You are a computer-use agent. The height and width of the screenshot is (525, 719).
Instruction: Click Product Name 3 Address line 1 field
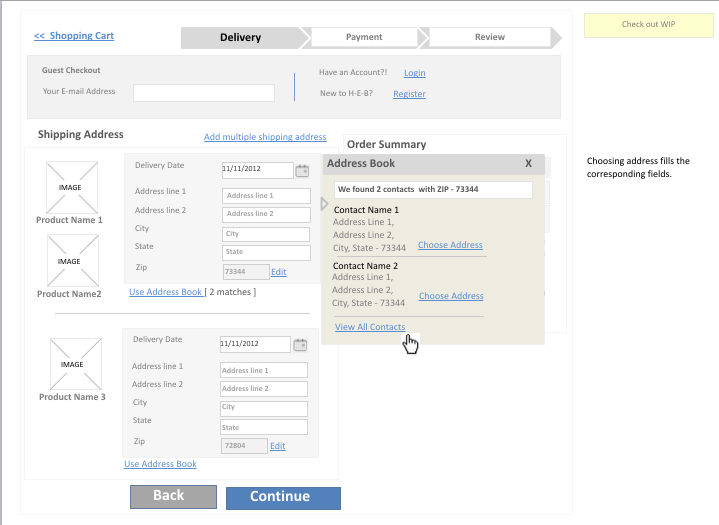click(x=264, y=370)
